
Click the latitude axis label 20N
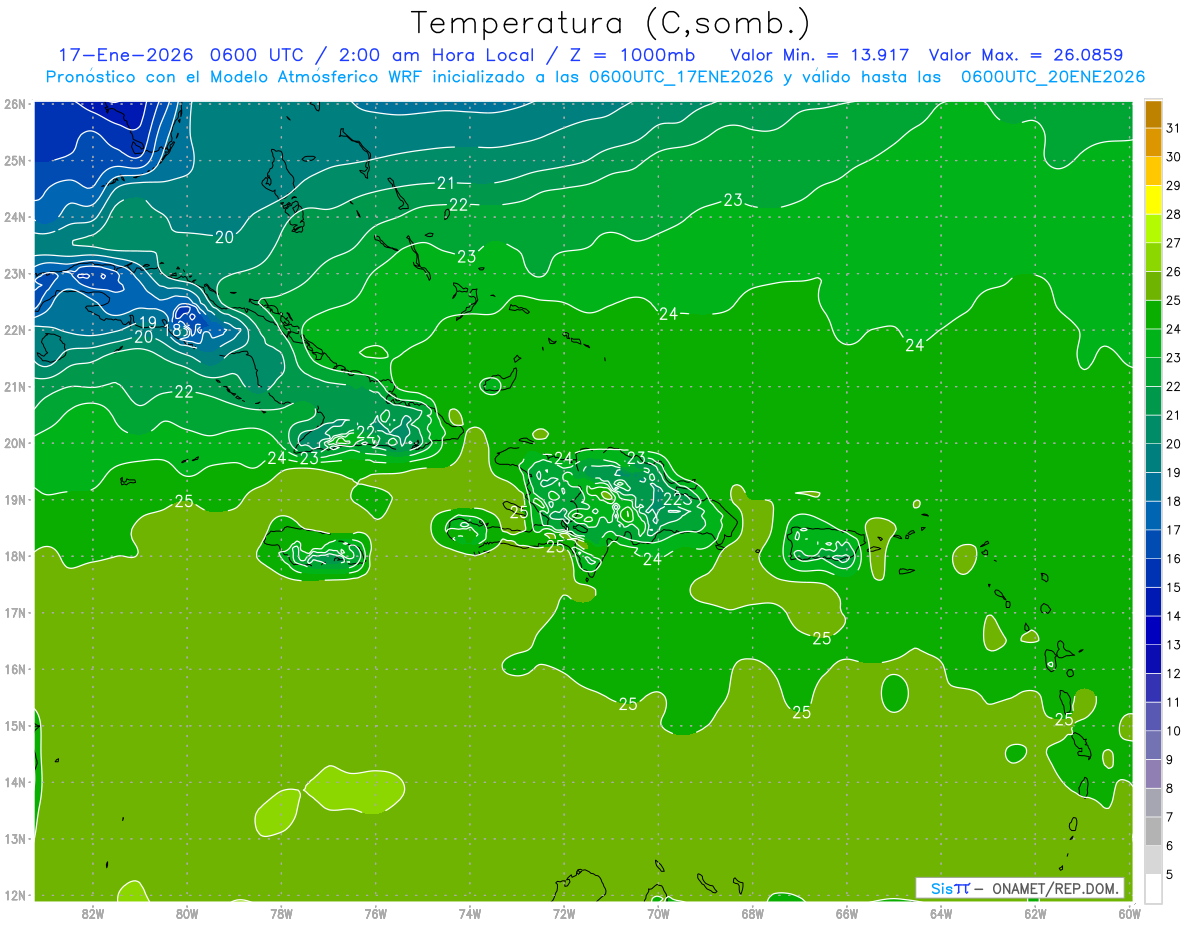(15, 443)
